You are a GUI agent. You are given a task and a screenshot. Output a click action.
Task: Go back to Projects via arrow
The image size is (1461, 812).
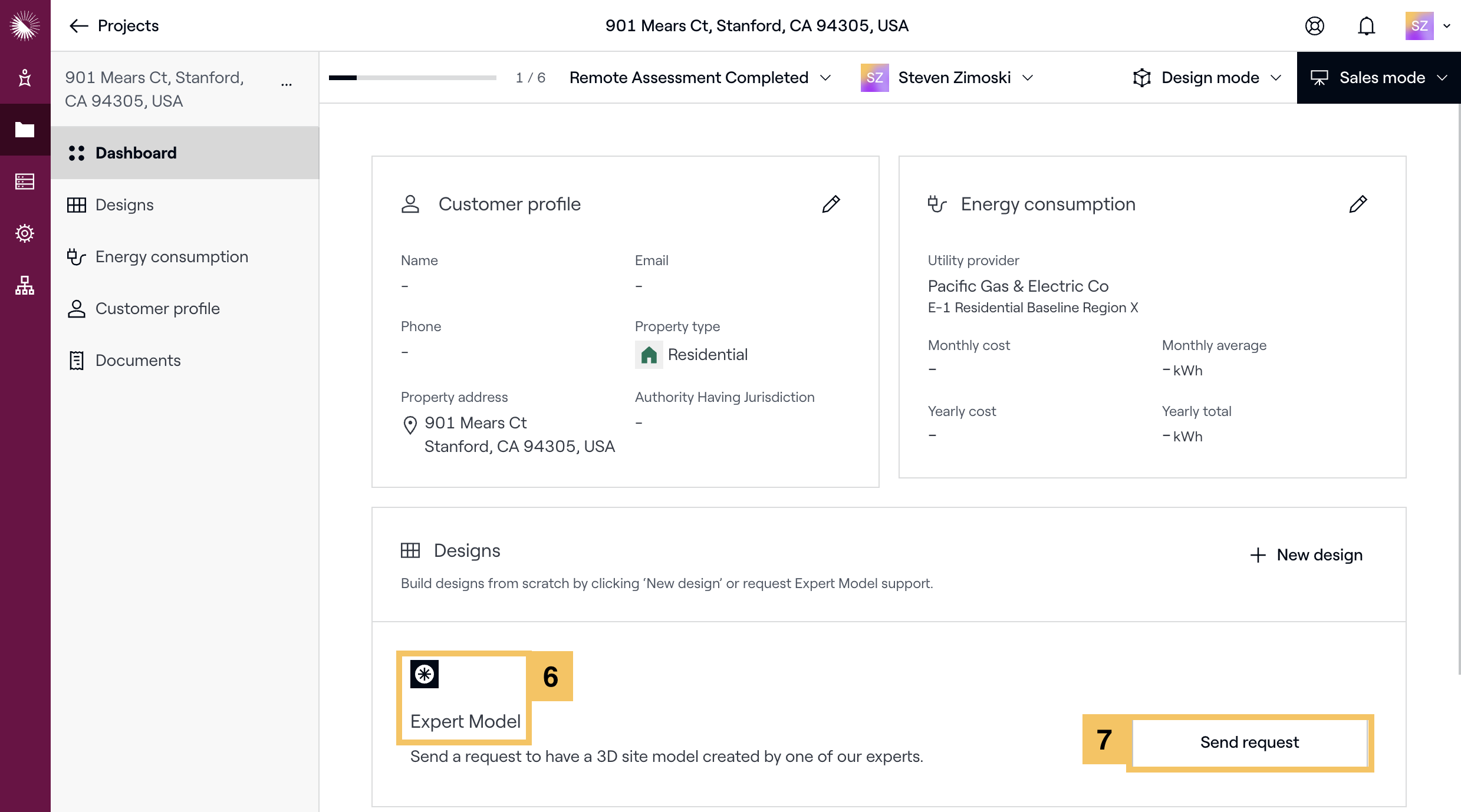pyautogui.click(x=78, y=26)
